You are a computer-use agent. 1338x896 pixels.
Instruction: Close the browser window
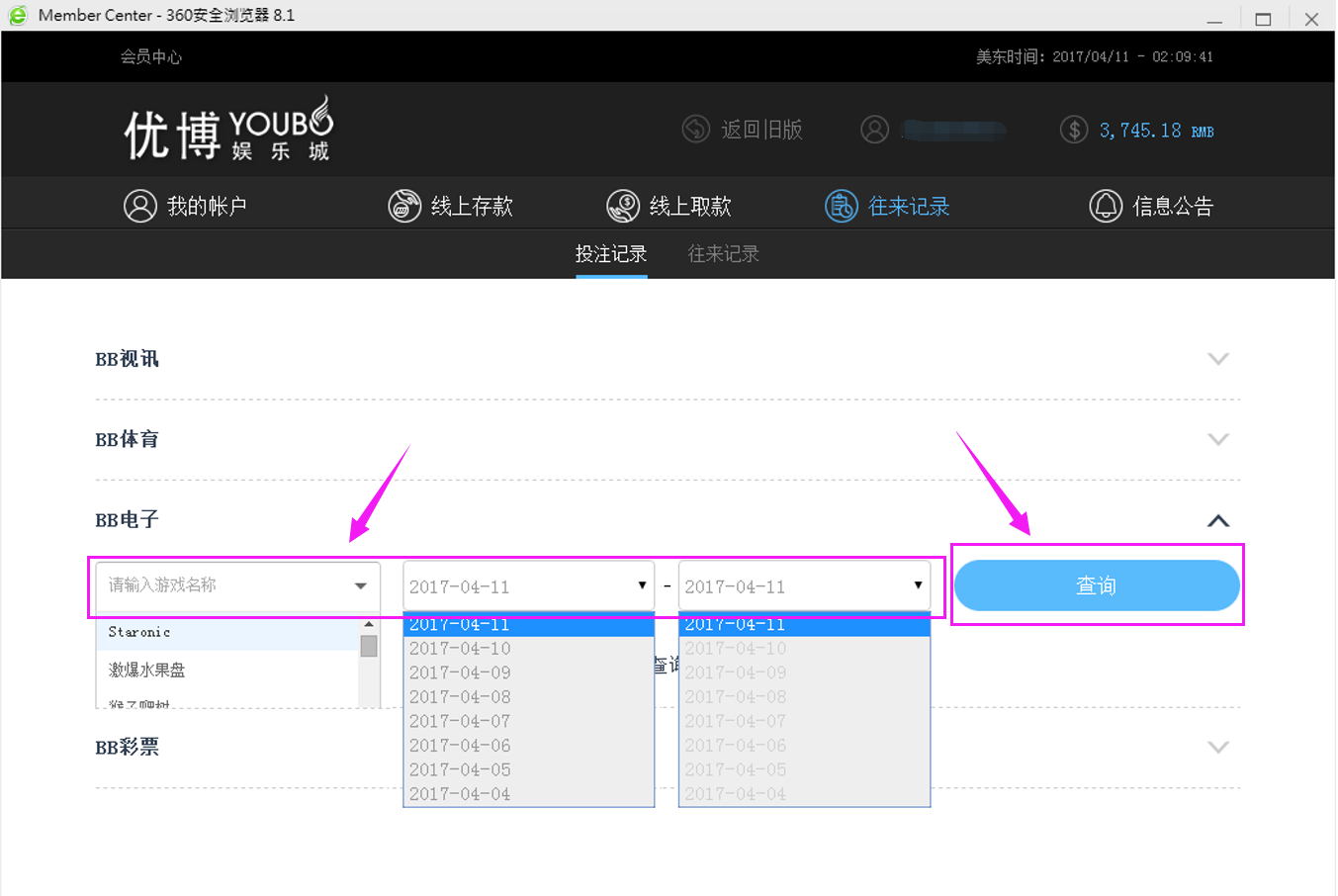1311,19
